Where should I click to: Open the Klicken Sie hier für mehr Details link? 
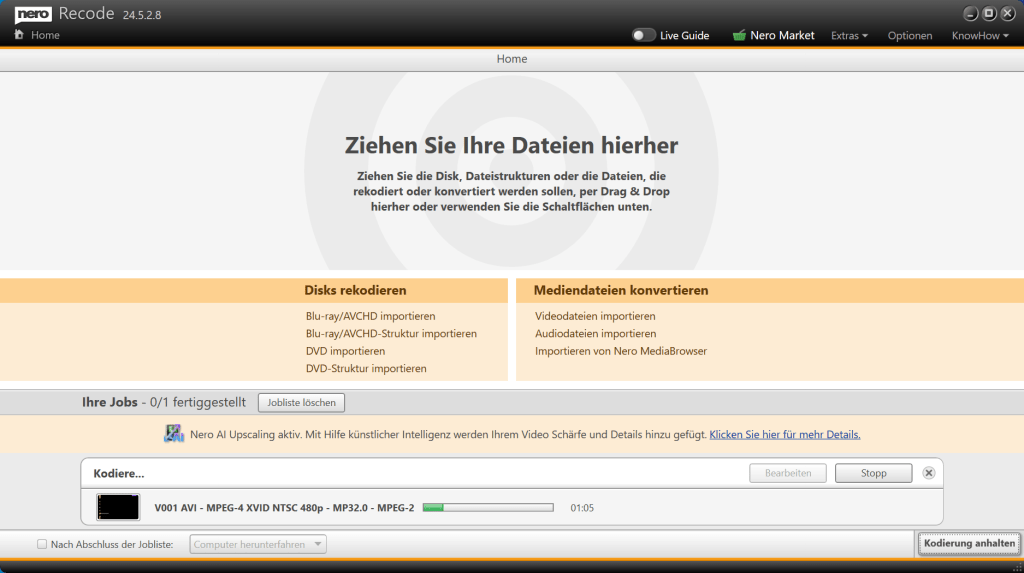[x=784, y=434]
